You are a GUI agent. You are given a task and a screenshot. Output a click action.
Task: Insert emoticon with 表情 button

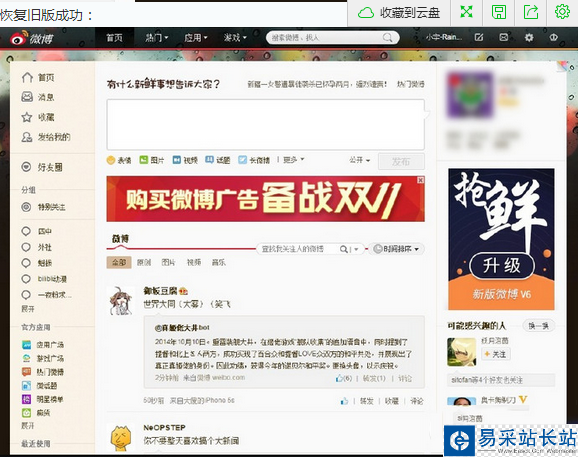[x=119, y=160]
